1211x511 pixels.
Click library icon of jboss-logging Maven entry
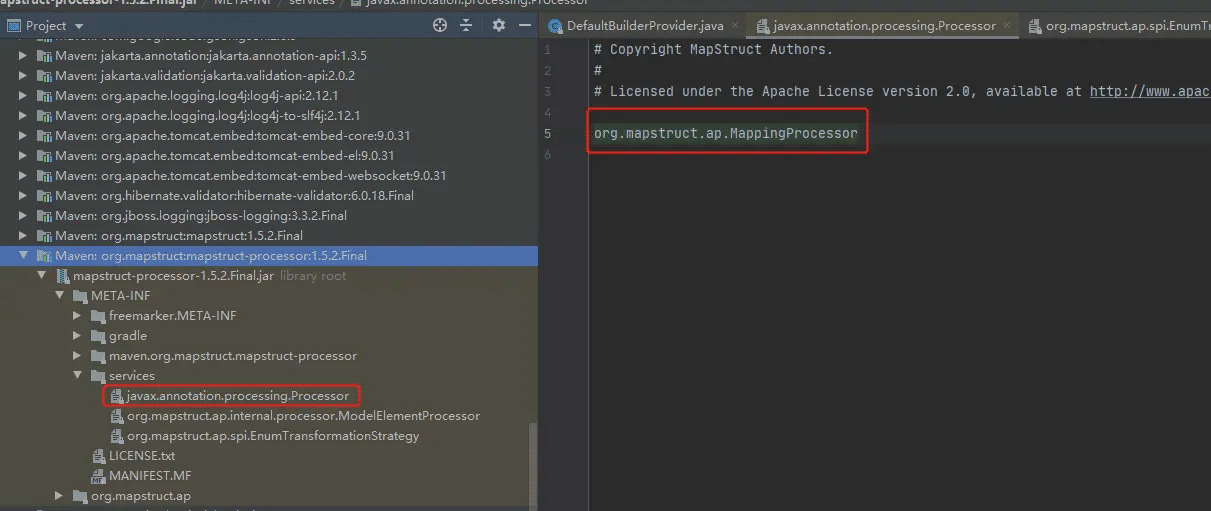pos(44,216)
